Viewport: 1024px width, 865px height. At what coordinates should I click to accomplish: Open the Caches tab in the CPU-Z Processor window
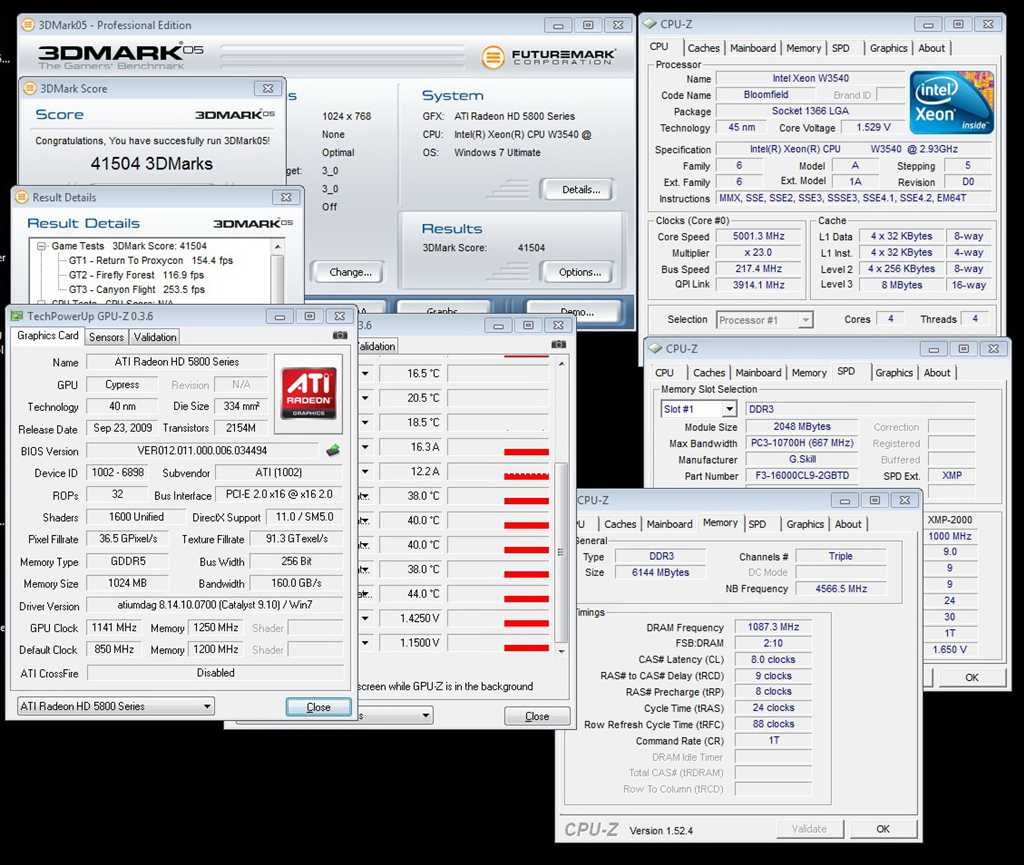click(703, 48)
